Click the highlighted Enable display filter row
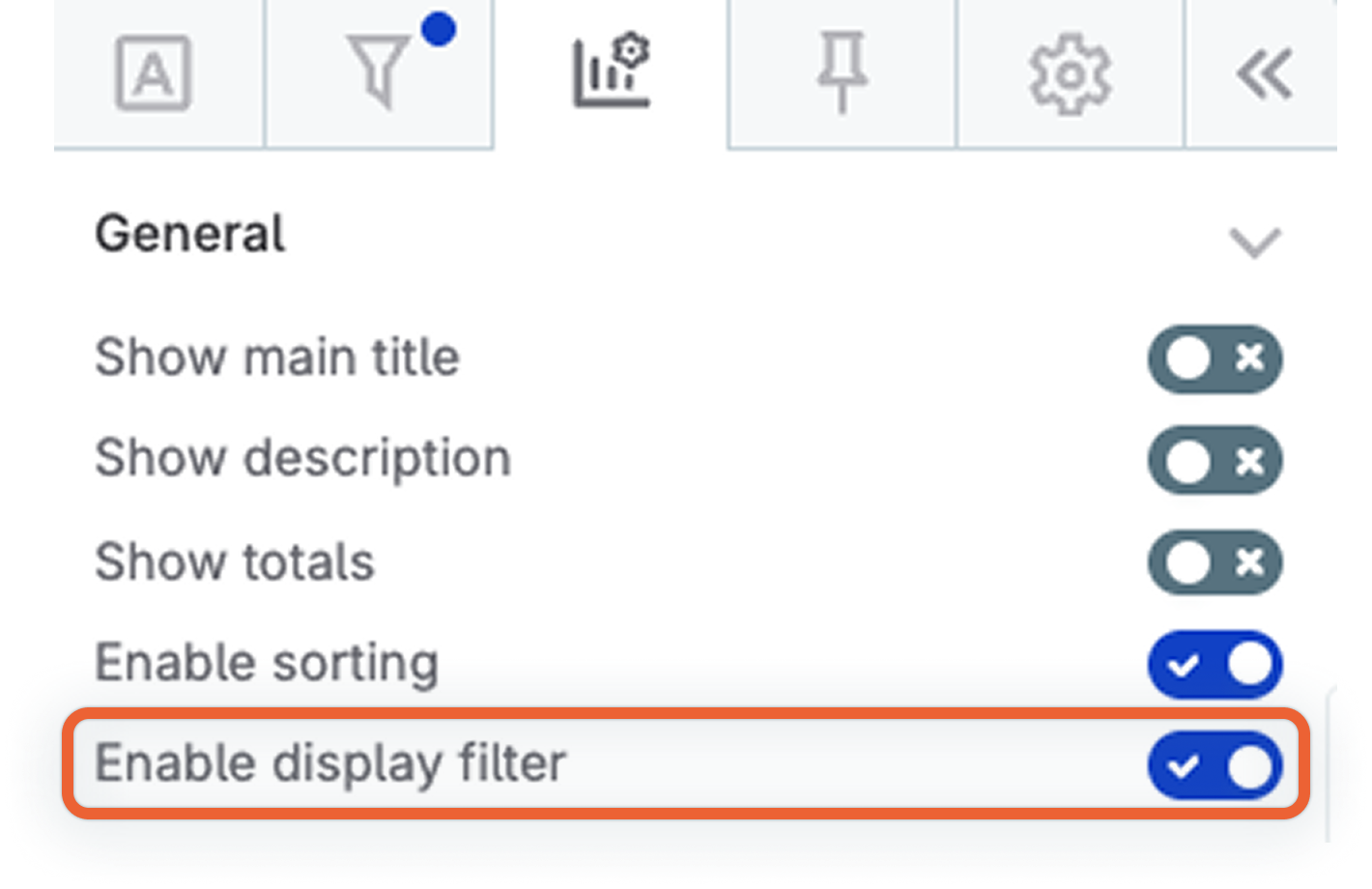 tap(676, 765)
